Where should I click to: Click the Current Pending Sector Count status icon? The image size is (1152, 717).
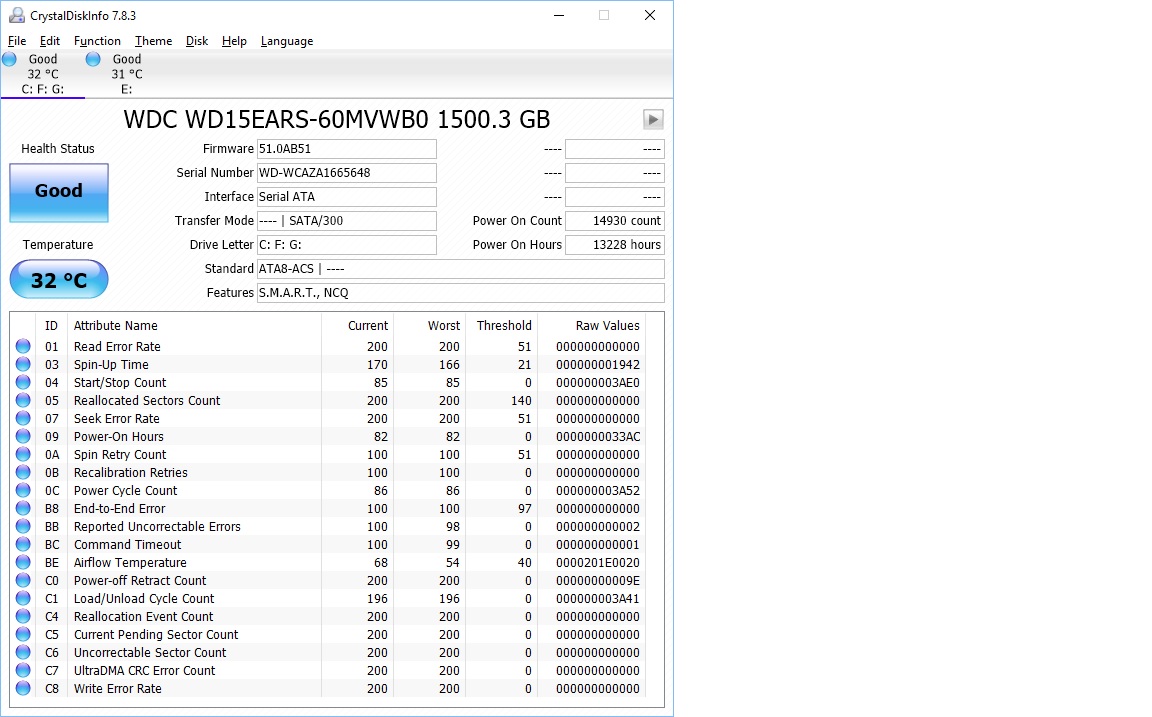click(24, 634)
